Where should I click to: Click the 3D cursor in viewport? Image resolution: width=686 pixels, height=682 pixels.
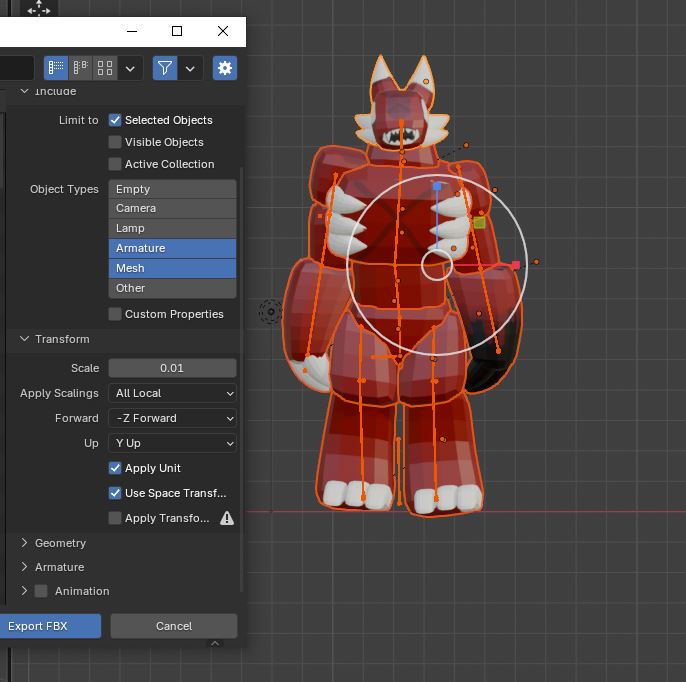[271, 311]
